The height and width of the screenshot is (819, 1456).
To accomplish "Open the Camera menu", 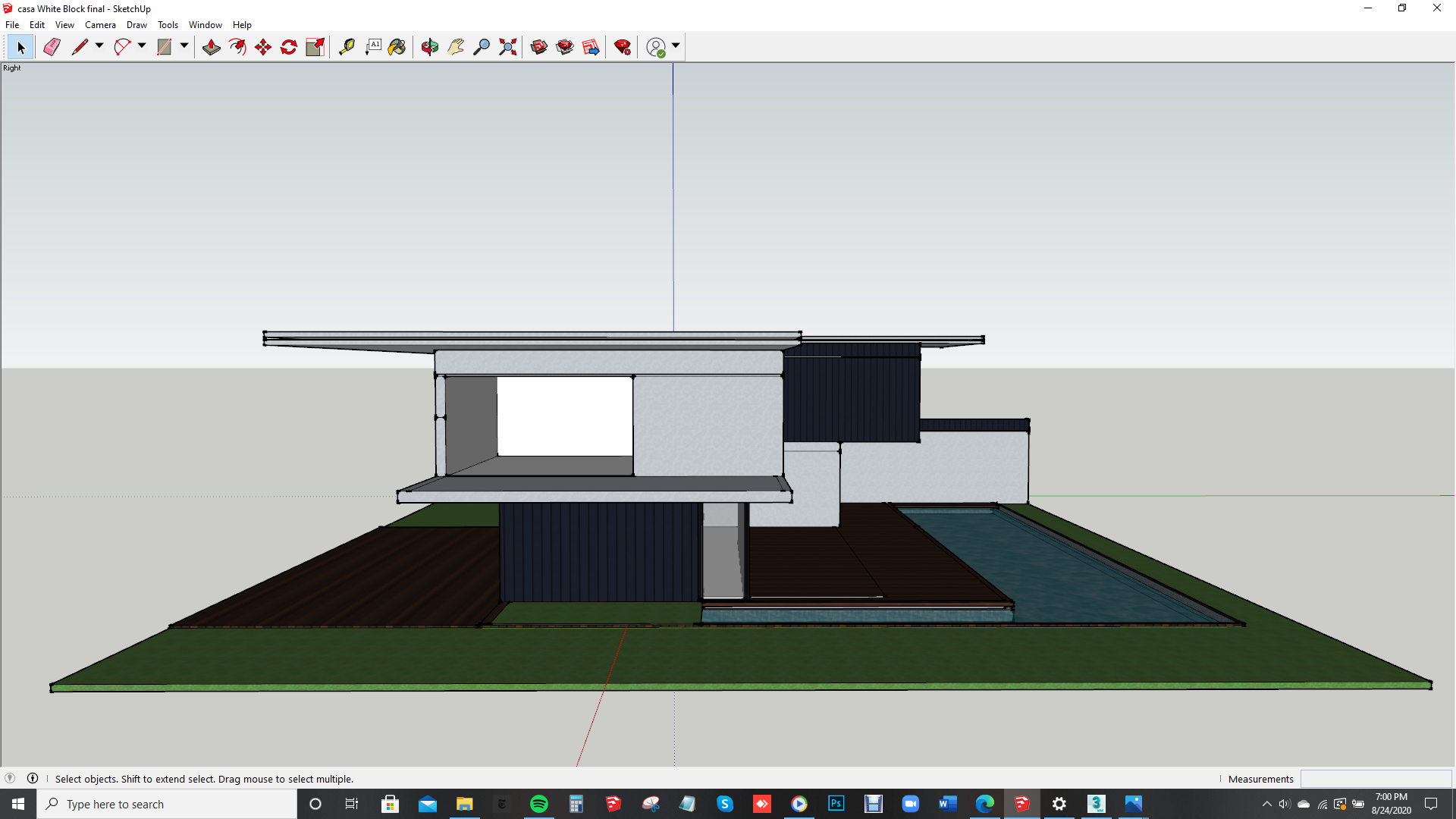I will point(100,25).
